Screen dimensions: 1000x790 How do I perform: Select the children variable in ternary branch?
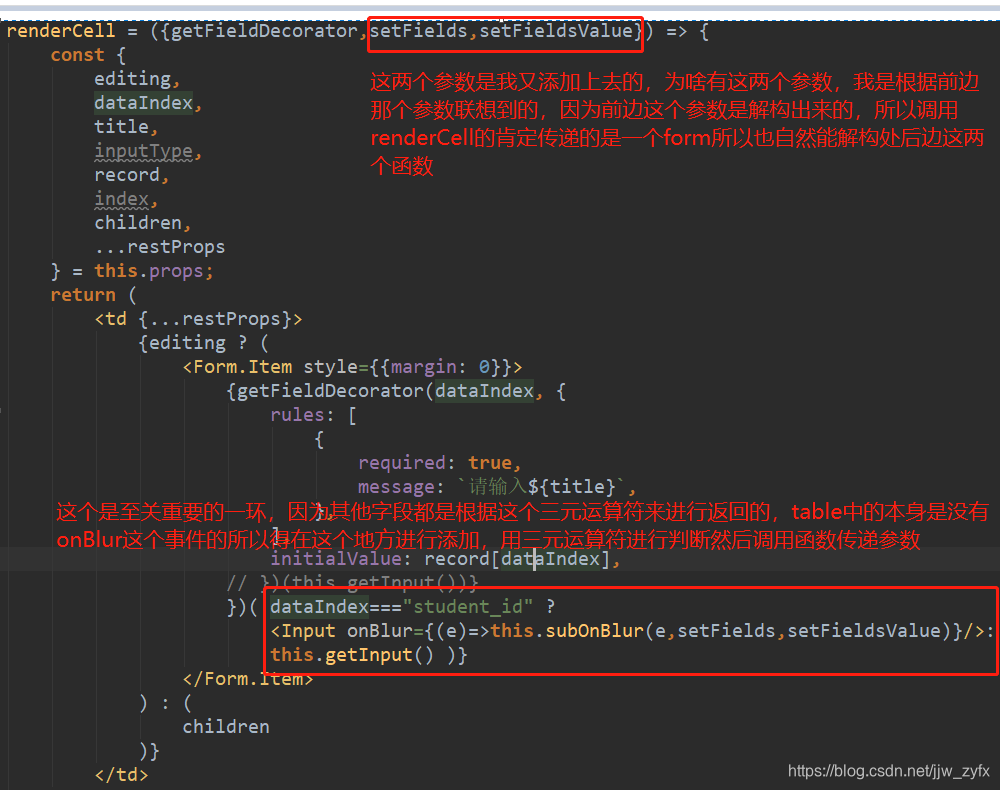pos(225,726)
